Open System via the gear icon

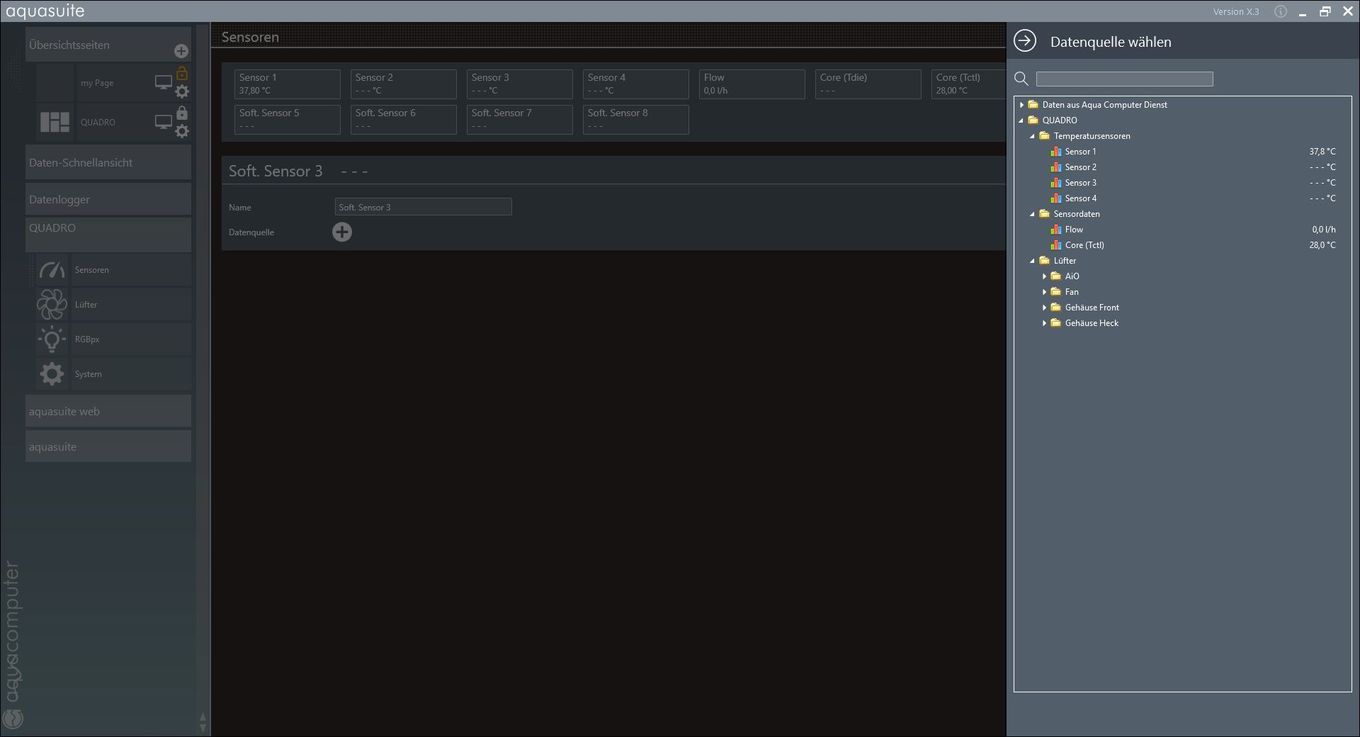pos(52,374)
